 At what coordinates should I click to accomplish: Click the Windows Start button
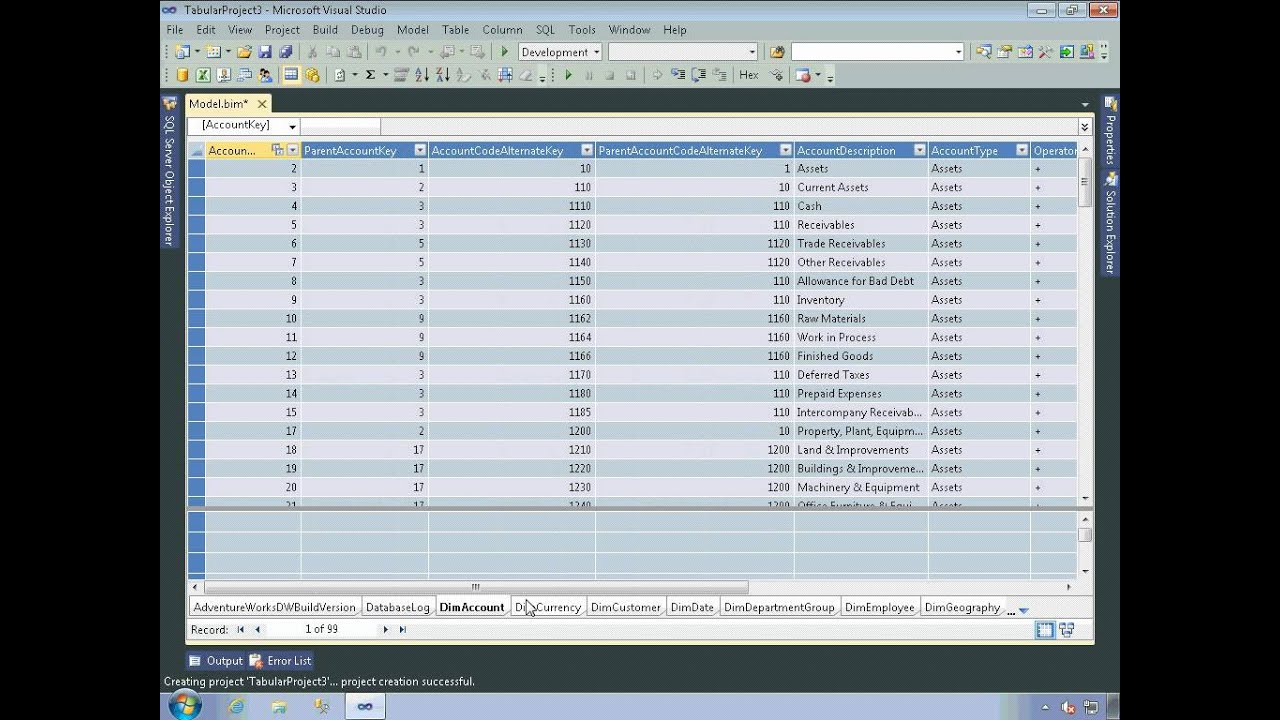tap(184, 706)
